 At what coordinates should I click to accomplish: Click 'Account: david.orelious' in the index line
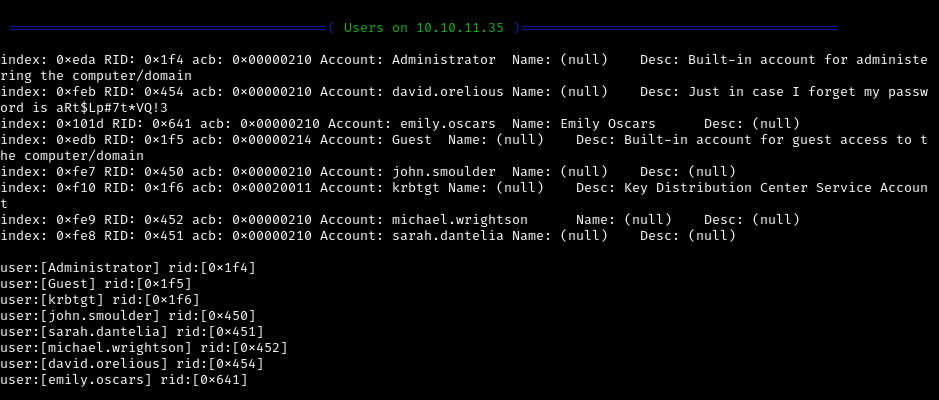(416, 92)
